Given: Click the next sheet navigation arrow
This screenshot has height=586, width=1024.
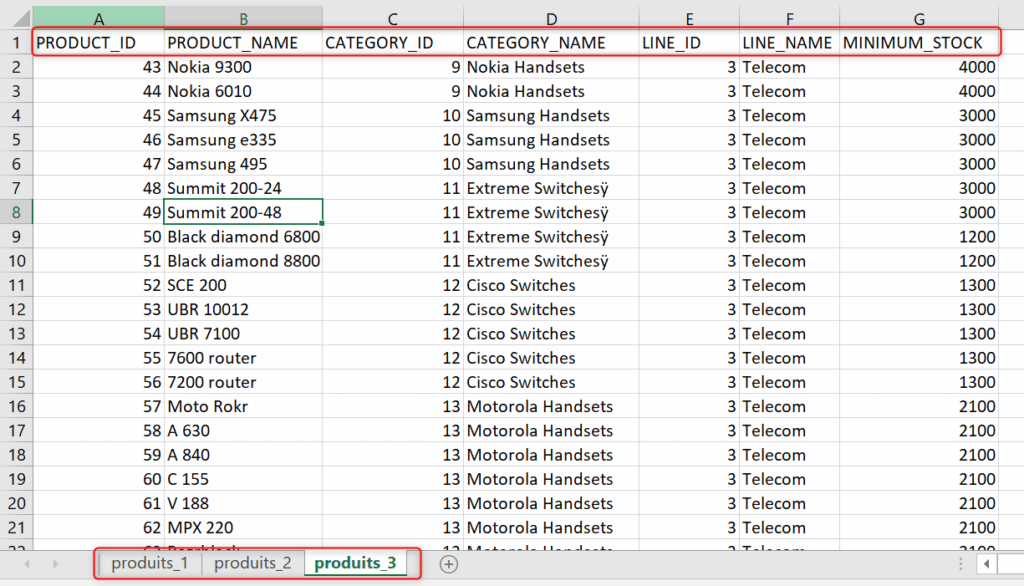Looking at the screenshot, I should click(x=55, y=564).
